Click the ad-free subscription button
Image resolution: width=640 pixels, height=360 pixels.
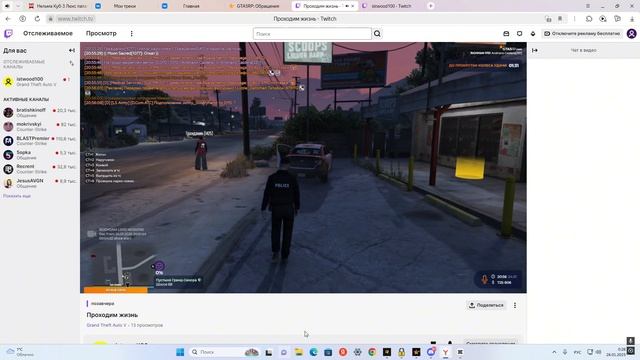tap(582, 33)
